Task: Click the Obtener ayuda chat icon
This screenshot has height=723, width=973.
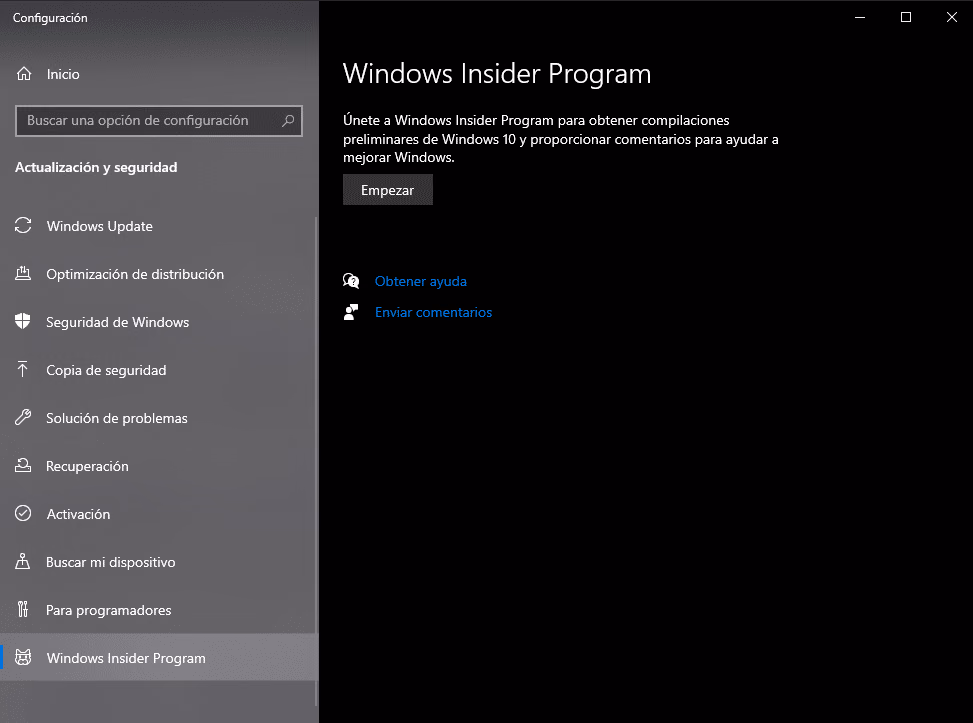Action: [351, 281]
